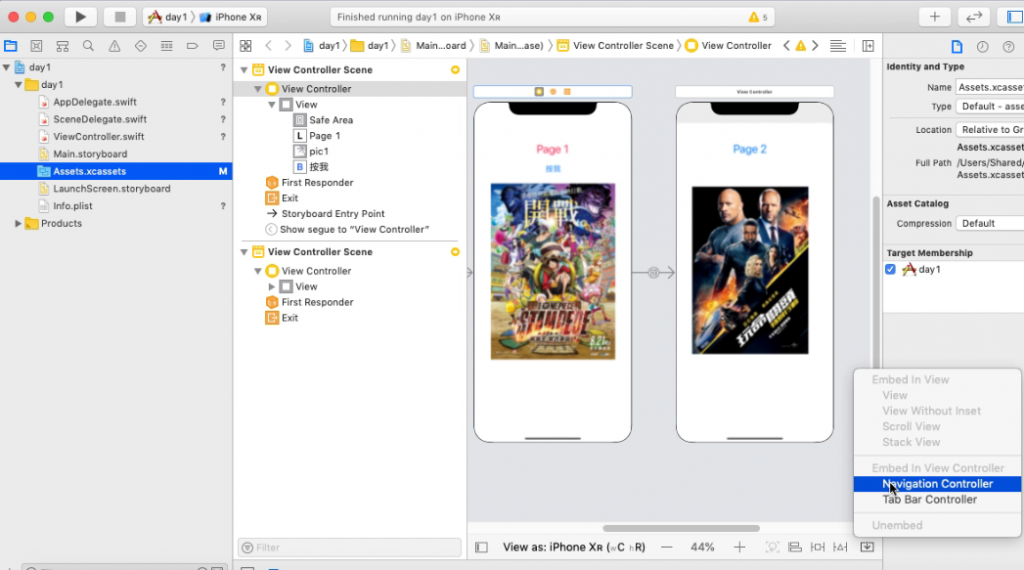Open the Library plus button
1024x570 pixels.
click(x=935, y=17)
